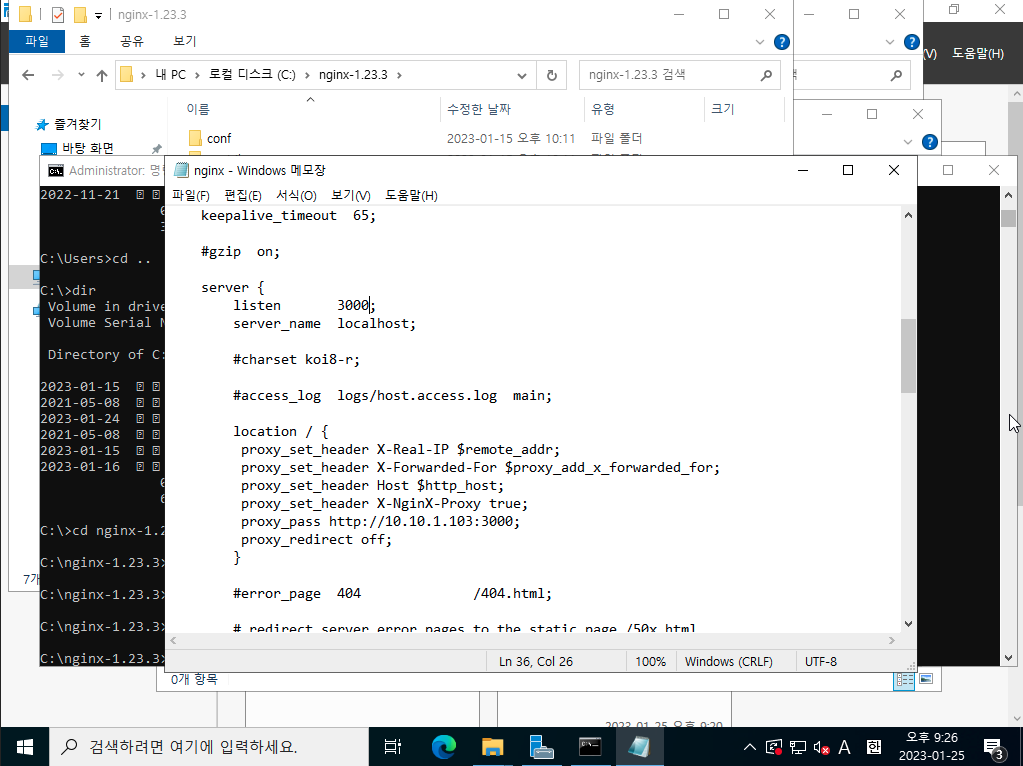Click 로컬 디스크 (C:) breadcrumb

[252, 75]
